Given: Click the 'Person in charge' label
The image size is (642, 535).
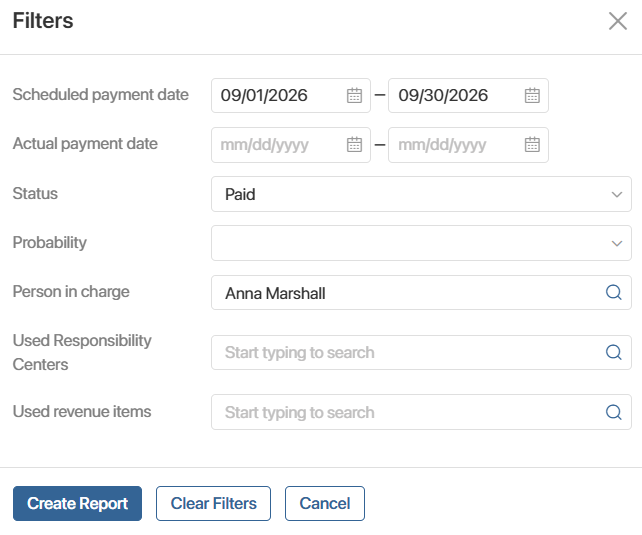Looking at the screenshot, I should (x=71, y=291).
